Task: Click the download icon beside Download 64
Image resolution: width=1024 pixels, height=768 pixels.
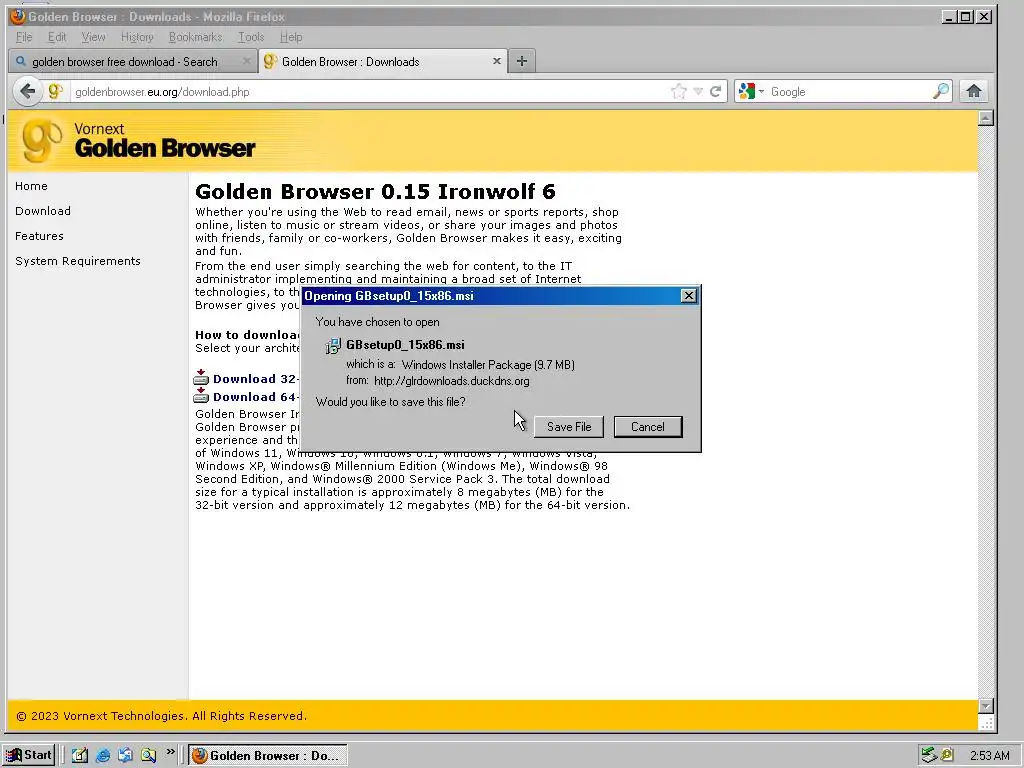Action: [201, 395]
